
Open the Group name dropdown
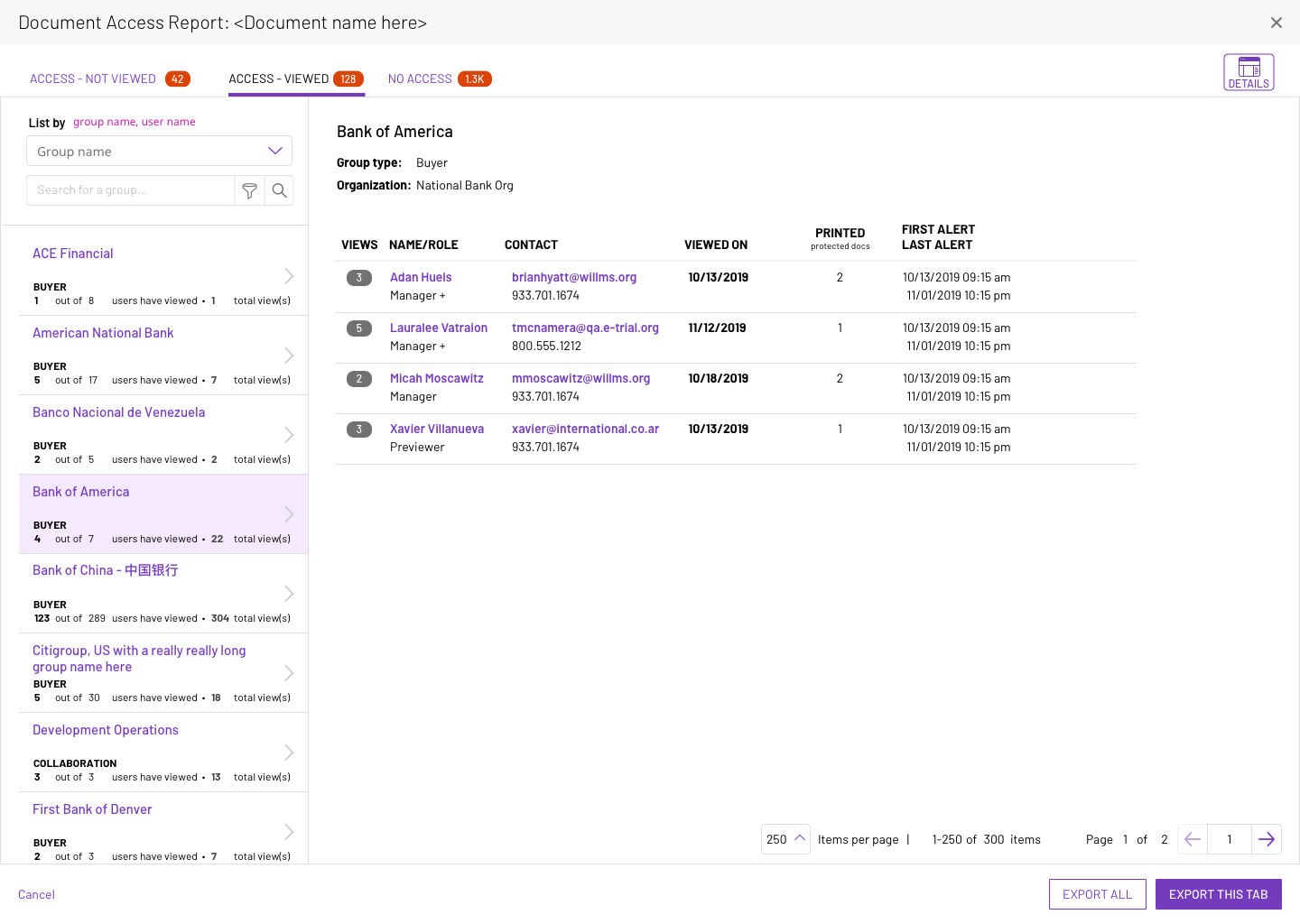(x=160, y=151)
